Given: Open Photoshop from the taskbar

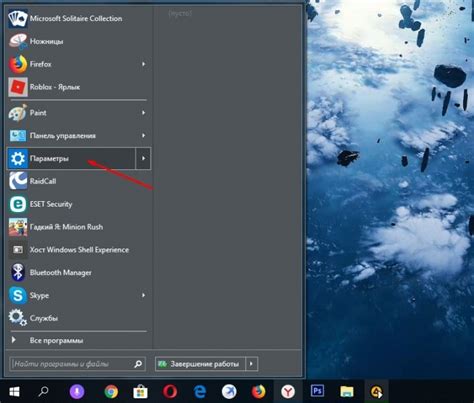Looking at the screenshot, I should point(317,391).
